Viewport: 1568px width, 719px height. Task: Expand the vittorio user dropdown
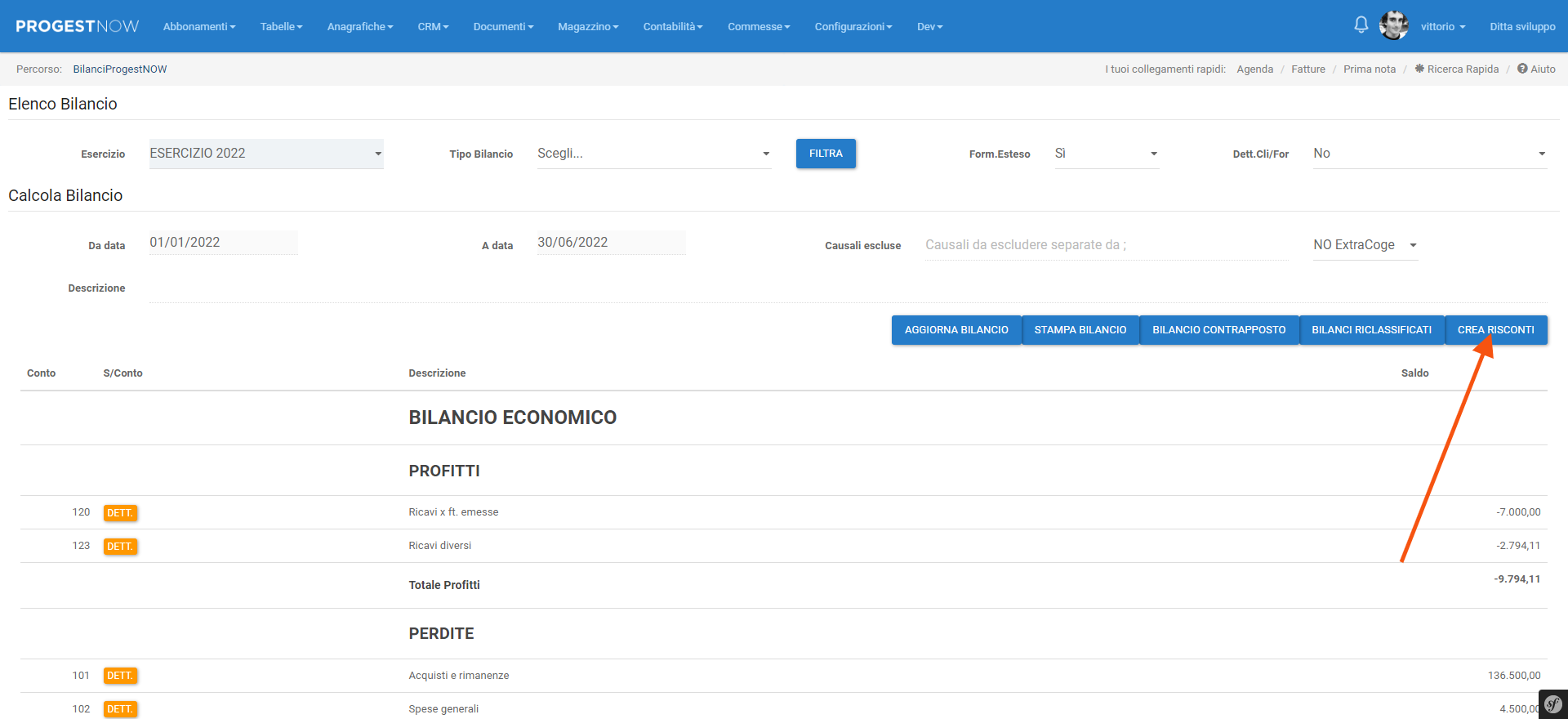[1443, 27]
